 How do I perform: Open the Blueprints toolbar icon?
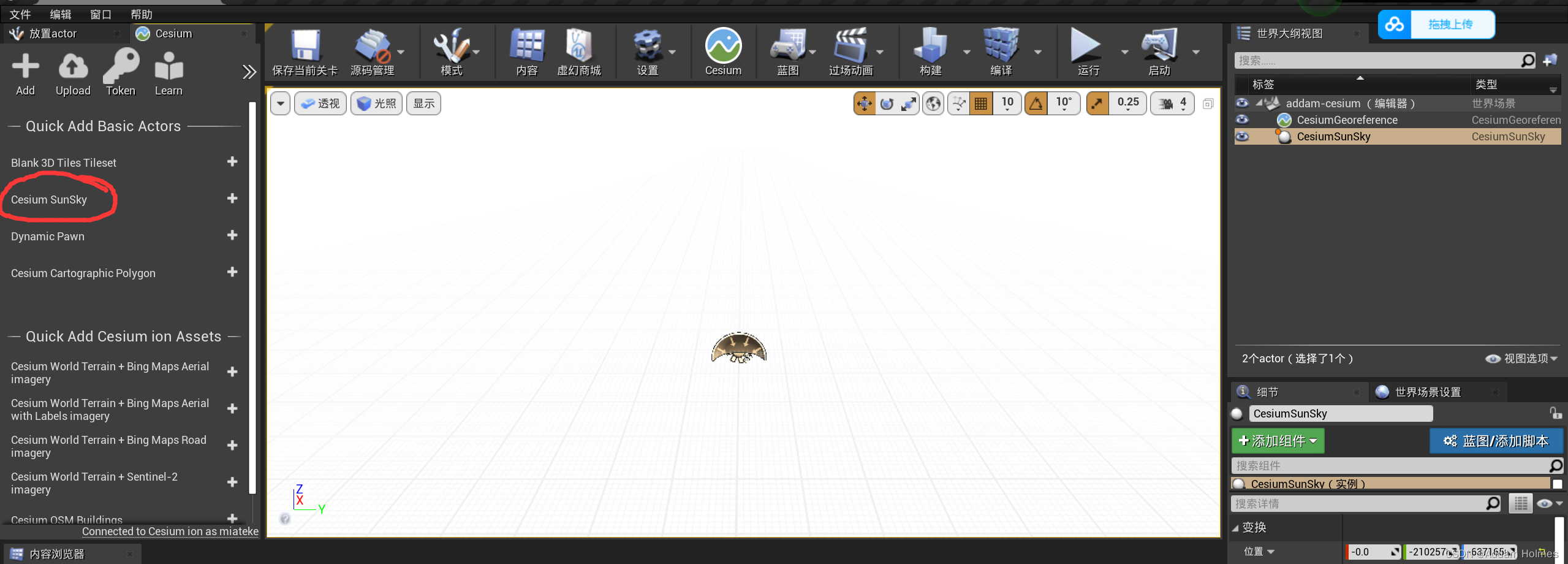(x=788, y=45)
